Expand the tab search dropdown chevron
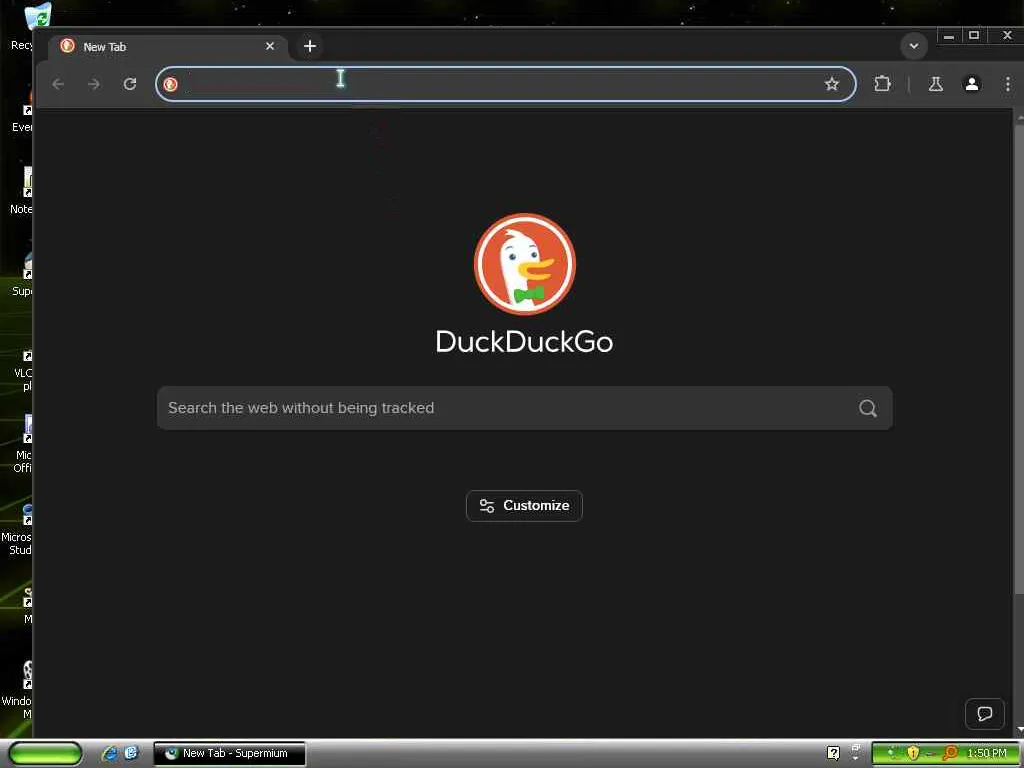The width and height of the screenshot is (1024, 768). pos(914,46)
